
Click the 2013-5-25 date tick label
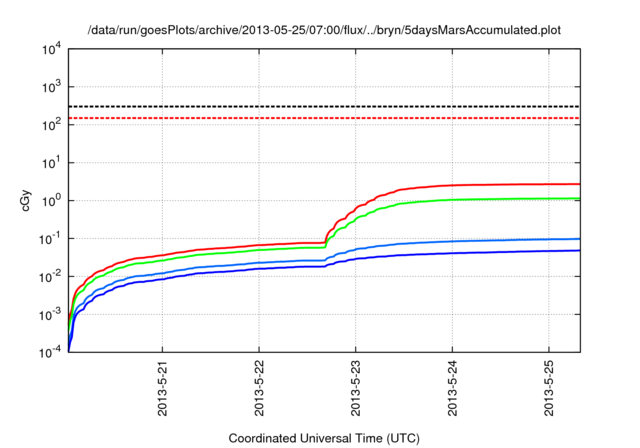tap(549, 388)
